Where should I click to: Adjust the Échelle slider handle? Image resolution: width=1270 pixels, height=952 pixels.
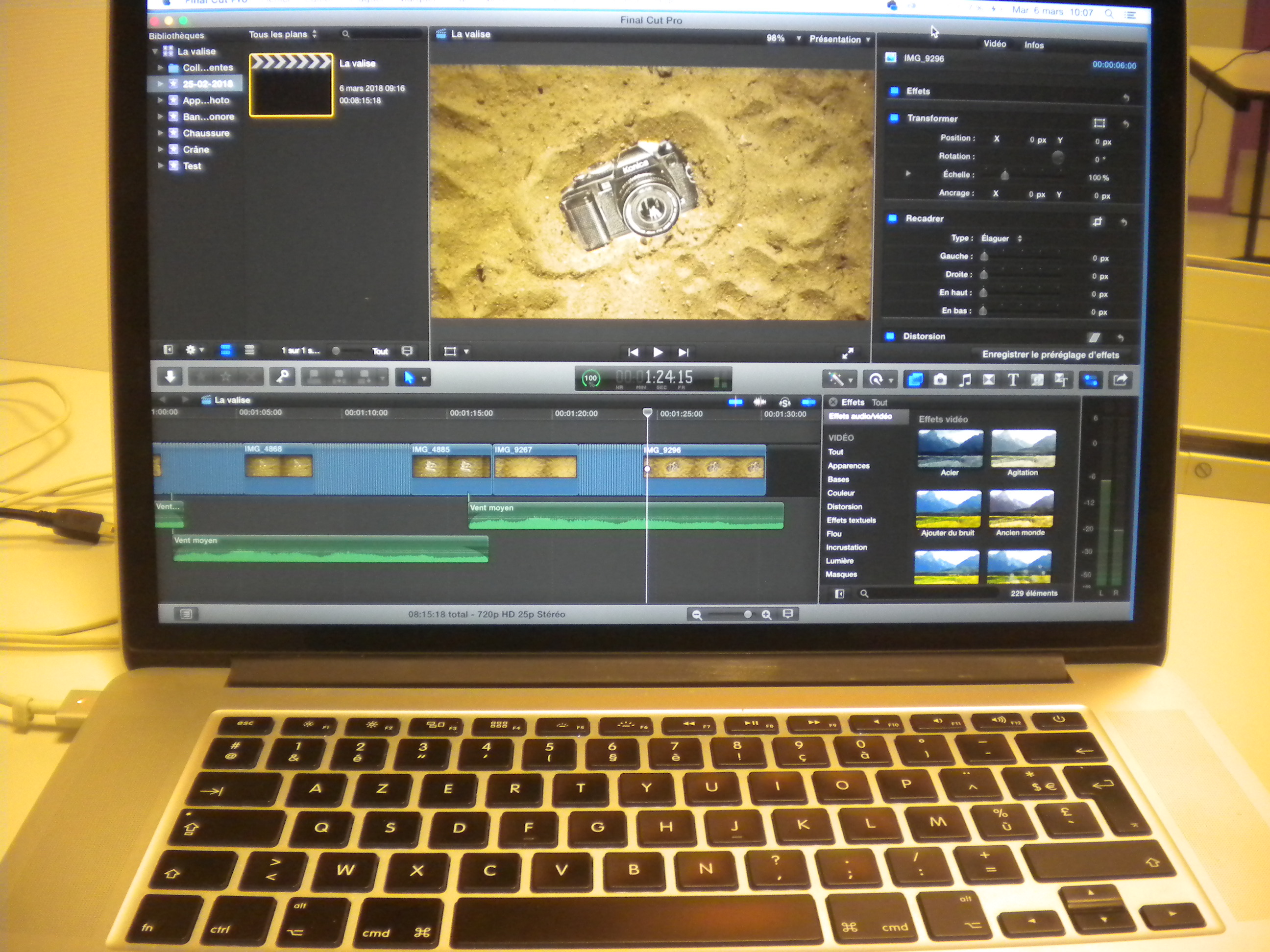click(x=1004, y=174)
